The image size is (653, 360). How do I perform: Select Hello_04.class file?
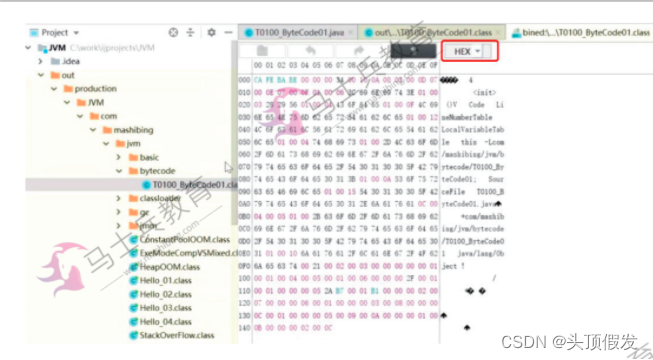(165, 322)
